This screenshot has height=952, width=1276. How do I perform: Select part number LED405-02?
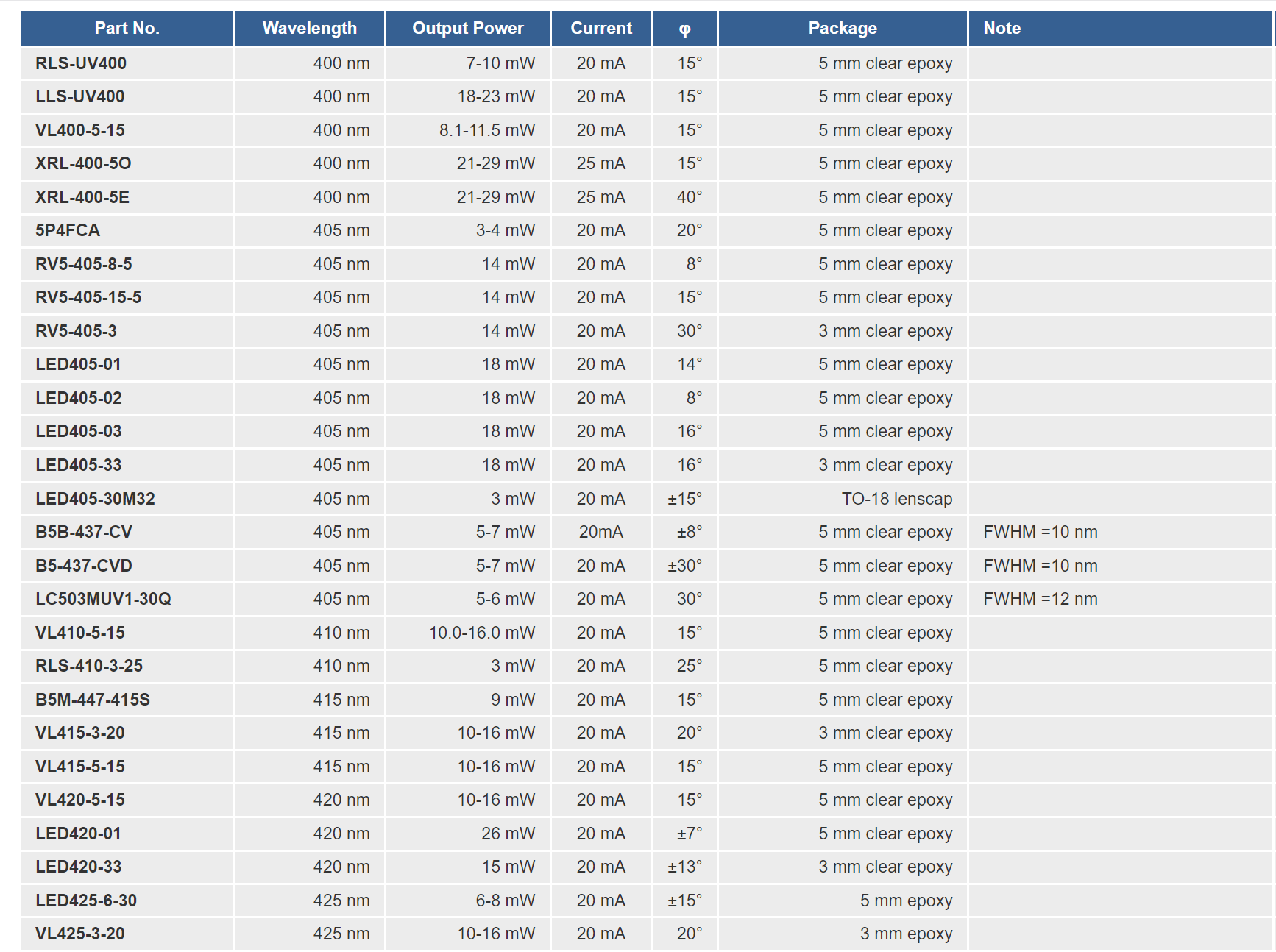click(79, 398)
